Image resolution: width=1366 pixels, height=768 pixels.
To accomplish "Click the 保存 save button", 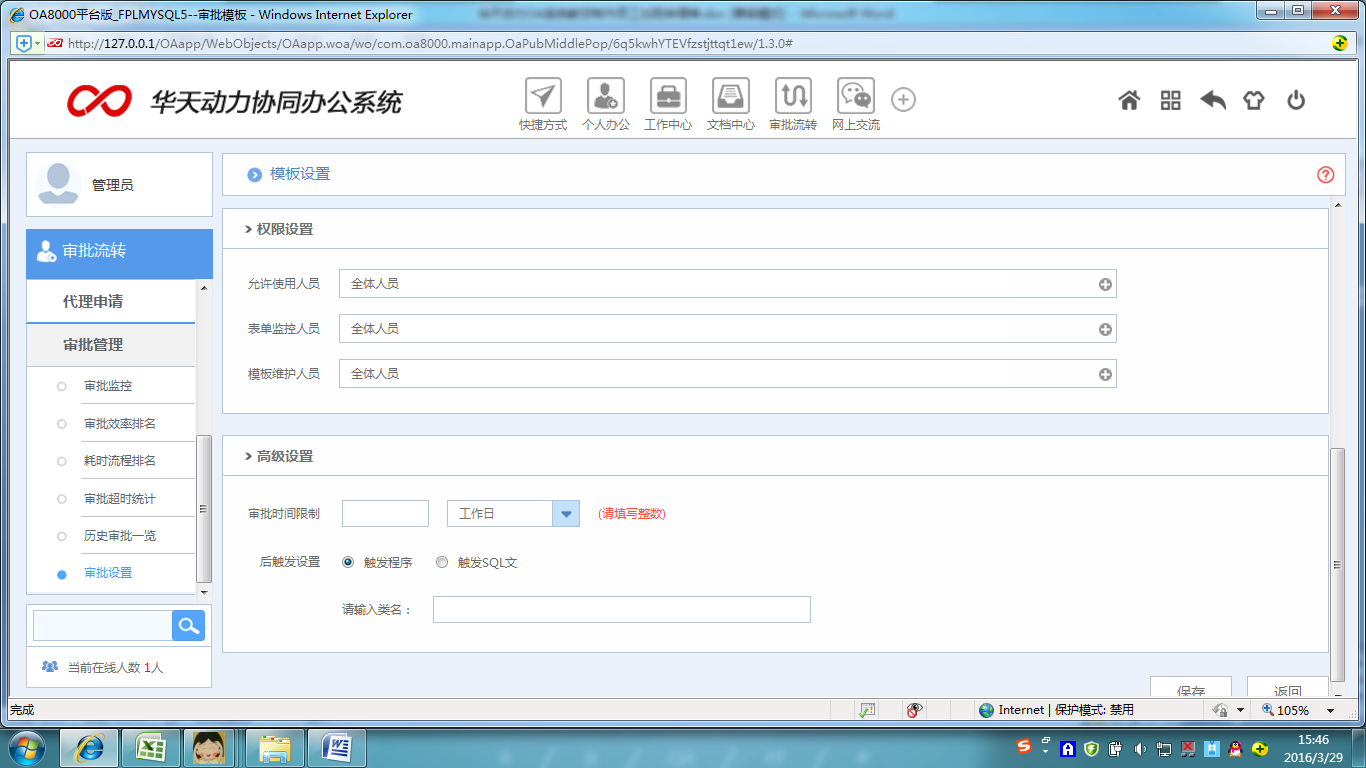I will pyautogui.click(x=1191, y=691).
